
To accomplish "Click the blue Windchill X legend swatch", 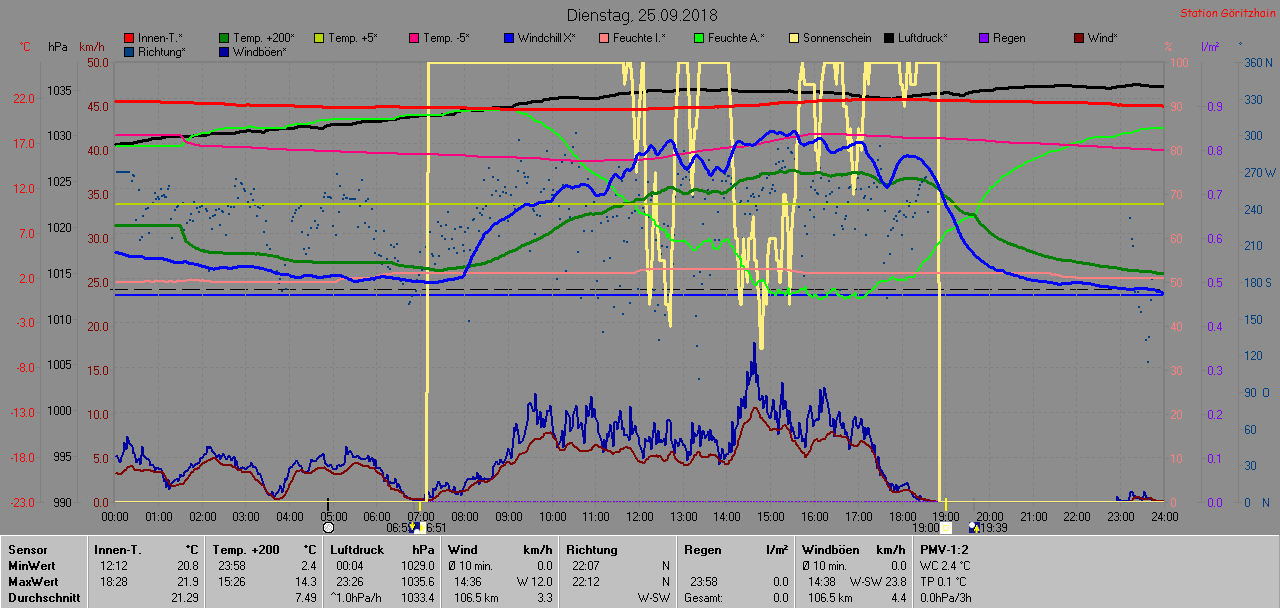I will 510,38.
